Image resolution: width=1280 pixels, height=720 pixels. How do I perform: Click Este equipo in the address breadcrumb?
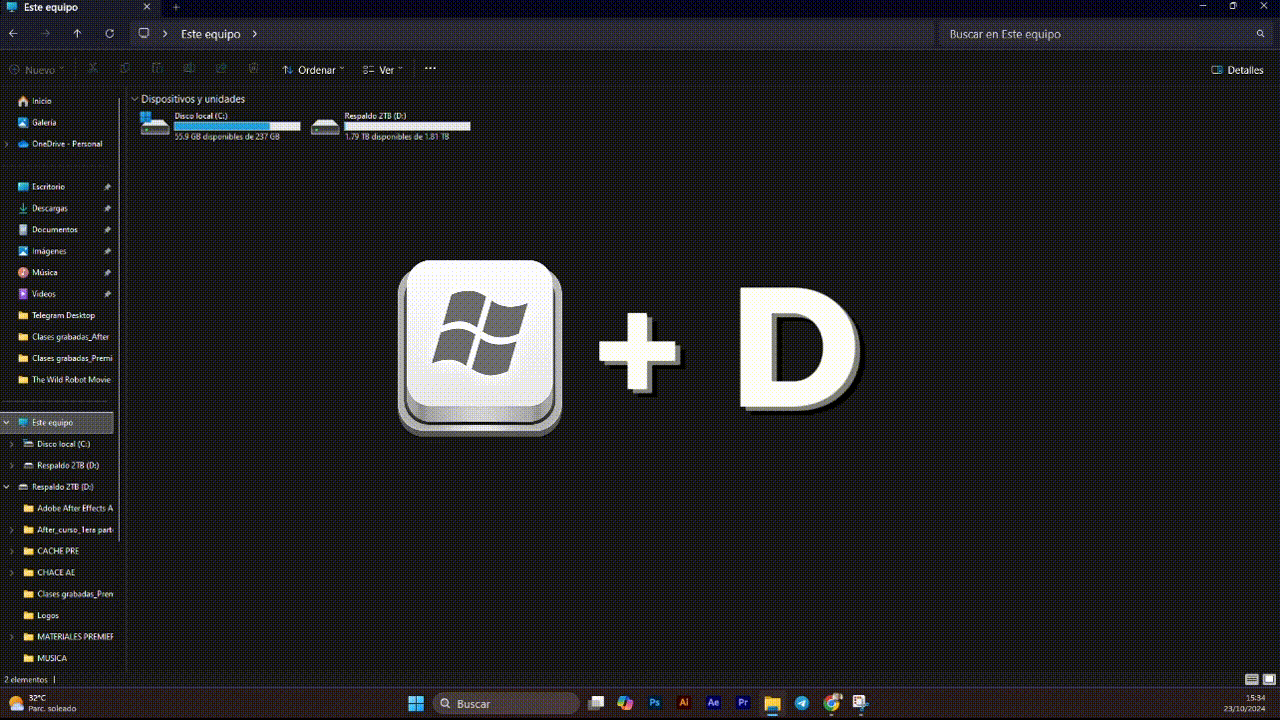pyautogui.click(x=210, y=34)
